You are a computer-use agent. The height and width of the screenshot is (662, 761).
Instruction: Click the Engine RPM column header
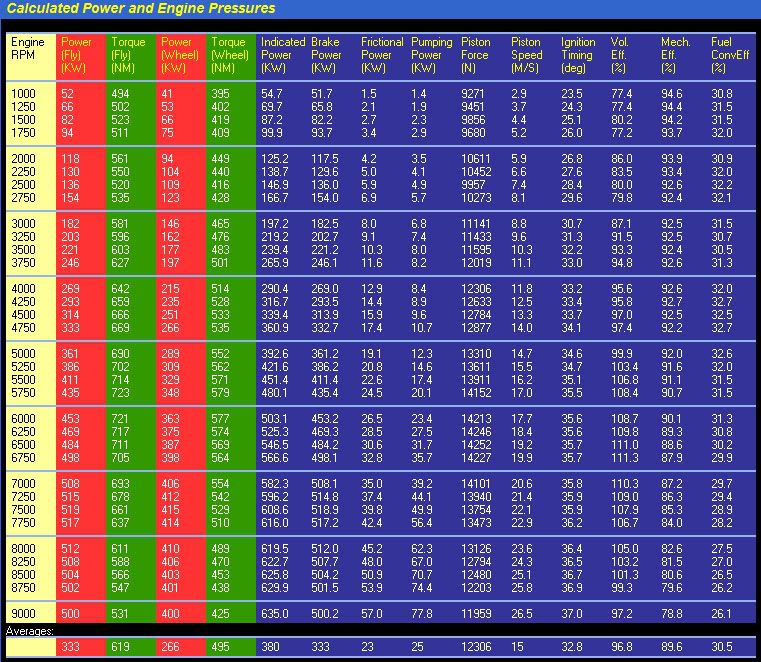click(28, 49)
